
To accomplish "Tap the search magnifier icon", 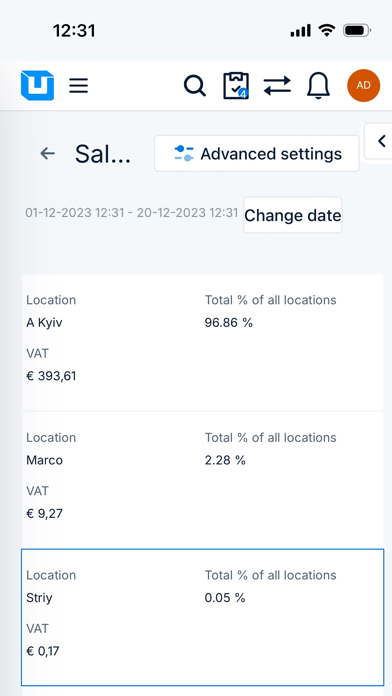I will click(x=194, y=85).
